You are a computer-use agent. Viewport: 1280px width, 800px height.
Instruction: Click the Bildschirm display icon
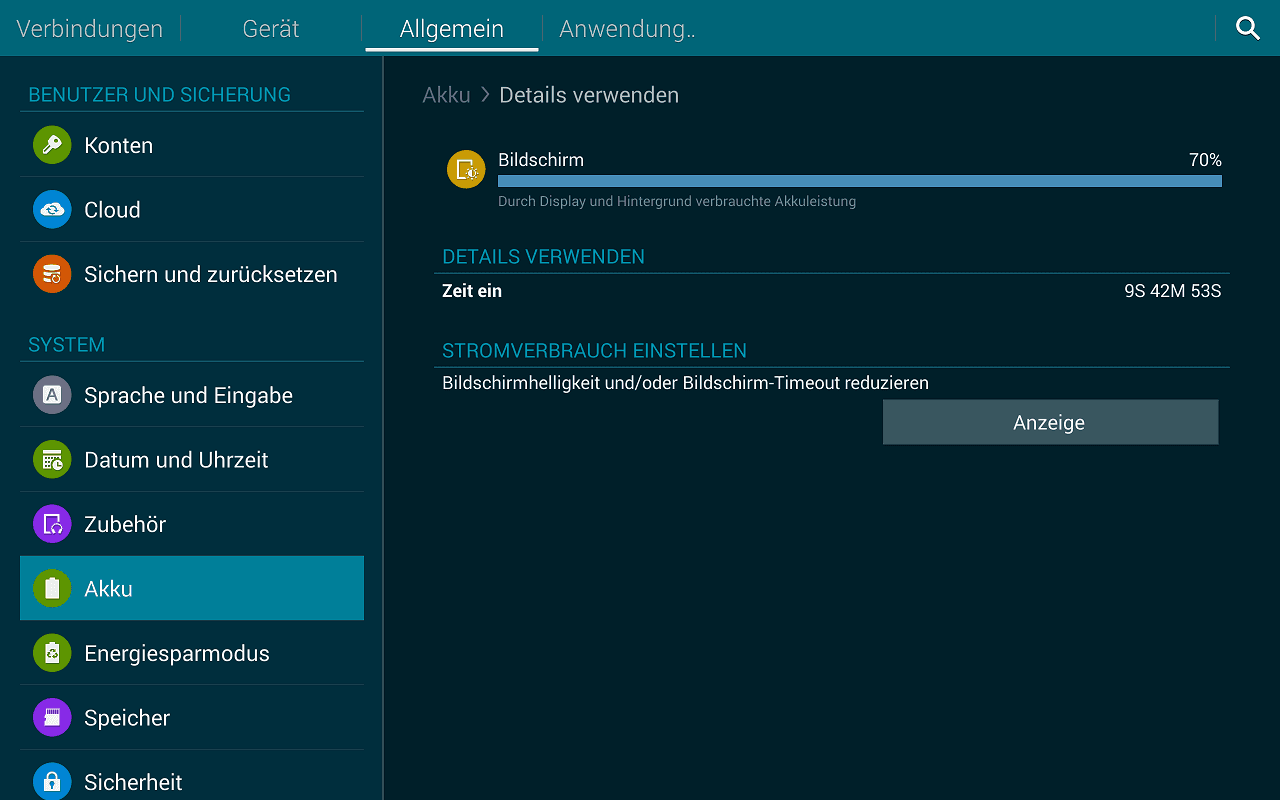(466, 170)
